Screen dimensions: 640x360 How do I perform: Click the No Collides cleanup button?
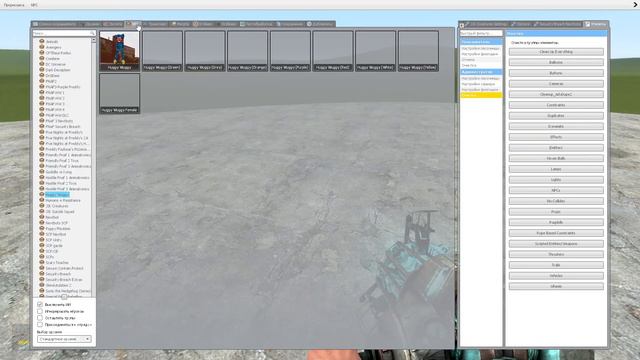[556, 201]
